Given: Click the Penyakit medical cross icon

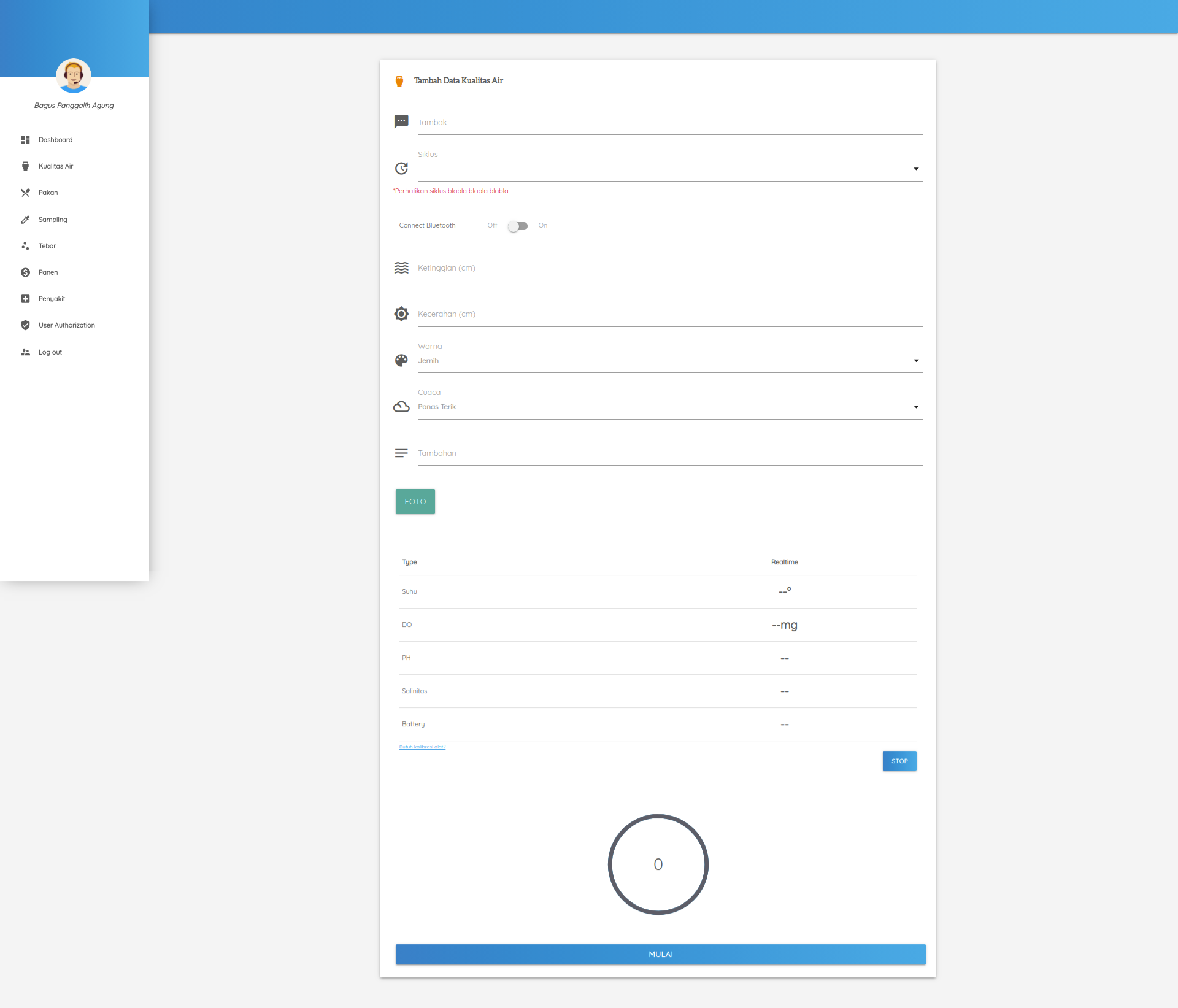Looking at the screenshot, I should [x=25, y=299].
